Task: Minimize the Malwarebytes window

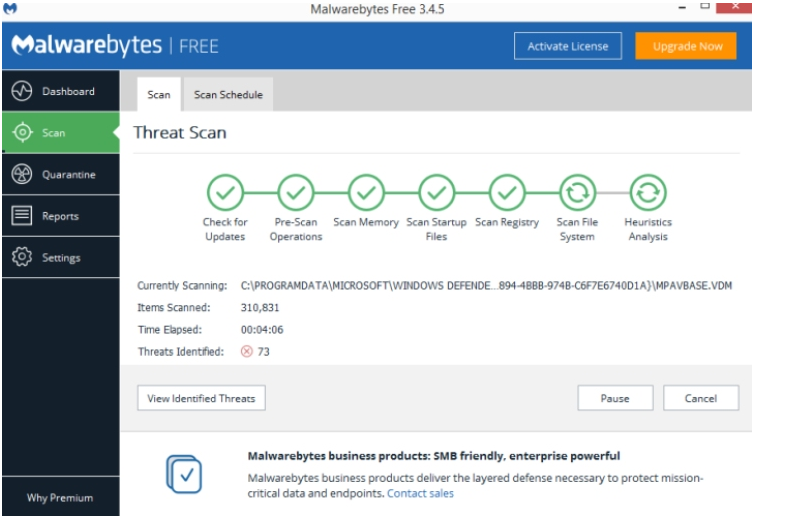Action: (x=682, y=8)
